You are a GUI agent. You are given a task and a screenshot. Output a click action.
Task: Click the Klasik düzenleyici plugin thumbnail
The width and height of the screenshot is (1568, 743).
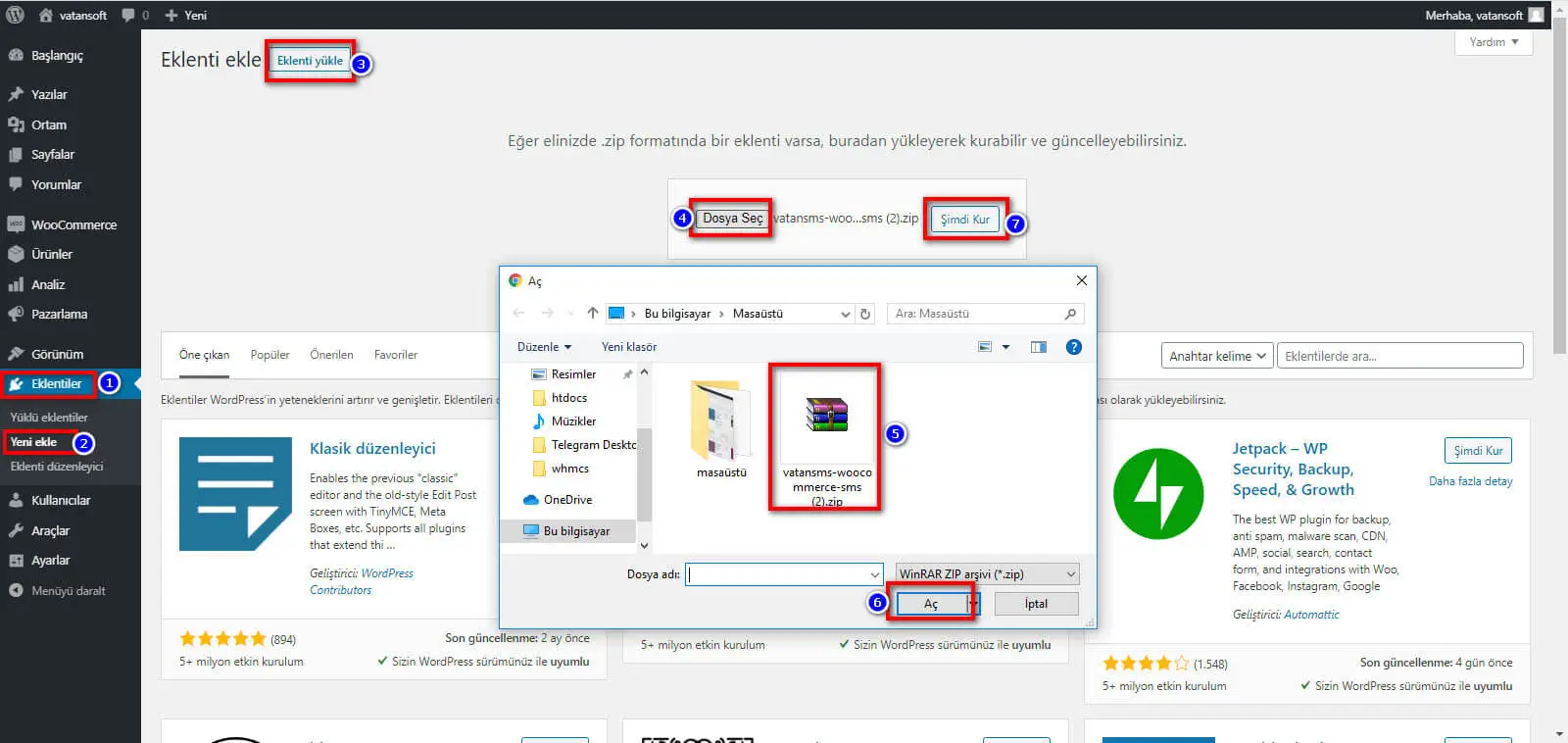[235, 494]
